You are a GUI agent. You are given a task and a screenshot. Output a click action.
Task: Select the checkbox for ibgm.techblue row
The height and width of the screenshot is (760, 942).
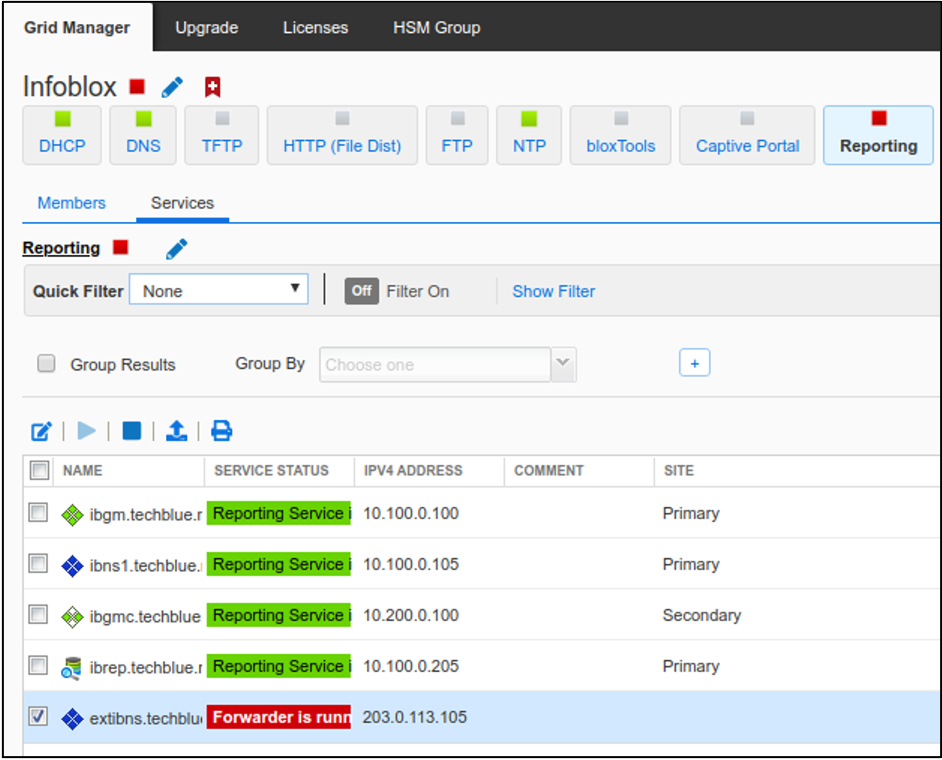[x=38, y=513]
